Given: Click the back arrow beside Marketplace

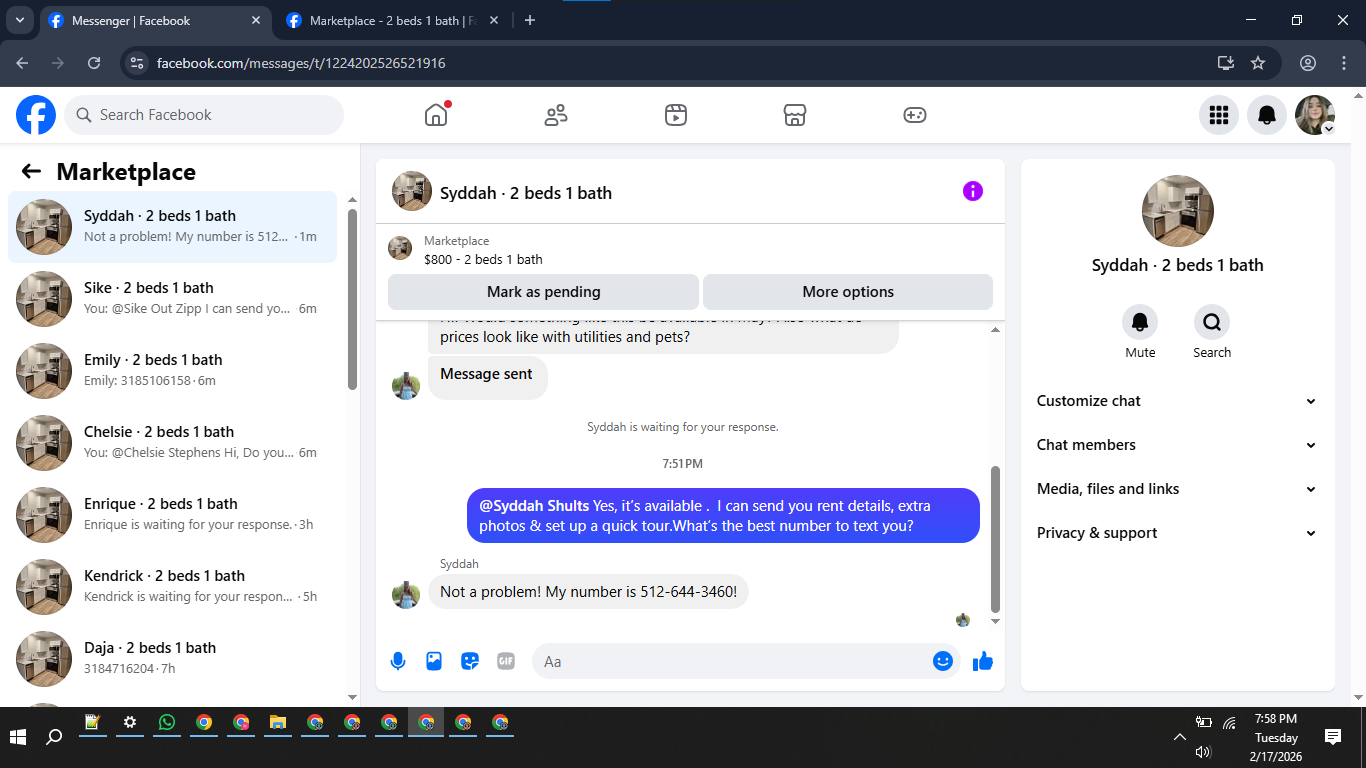Looking at the screenshot, I should pyautogui.click(x=31, y=171).
